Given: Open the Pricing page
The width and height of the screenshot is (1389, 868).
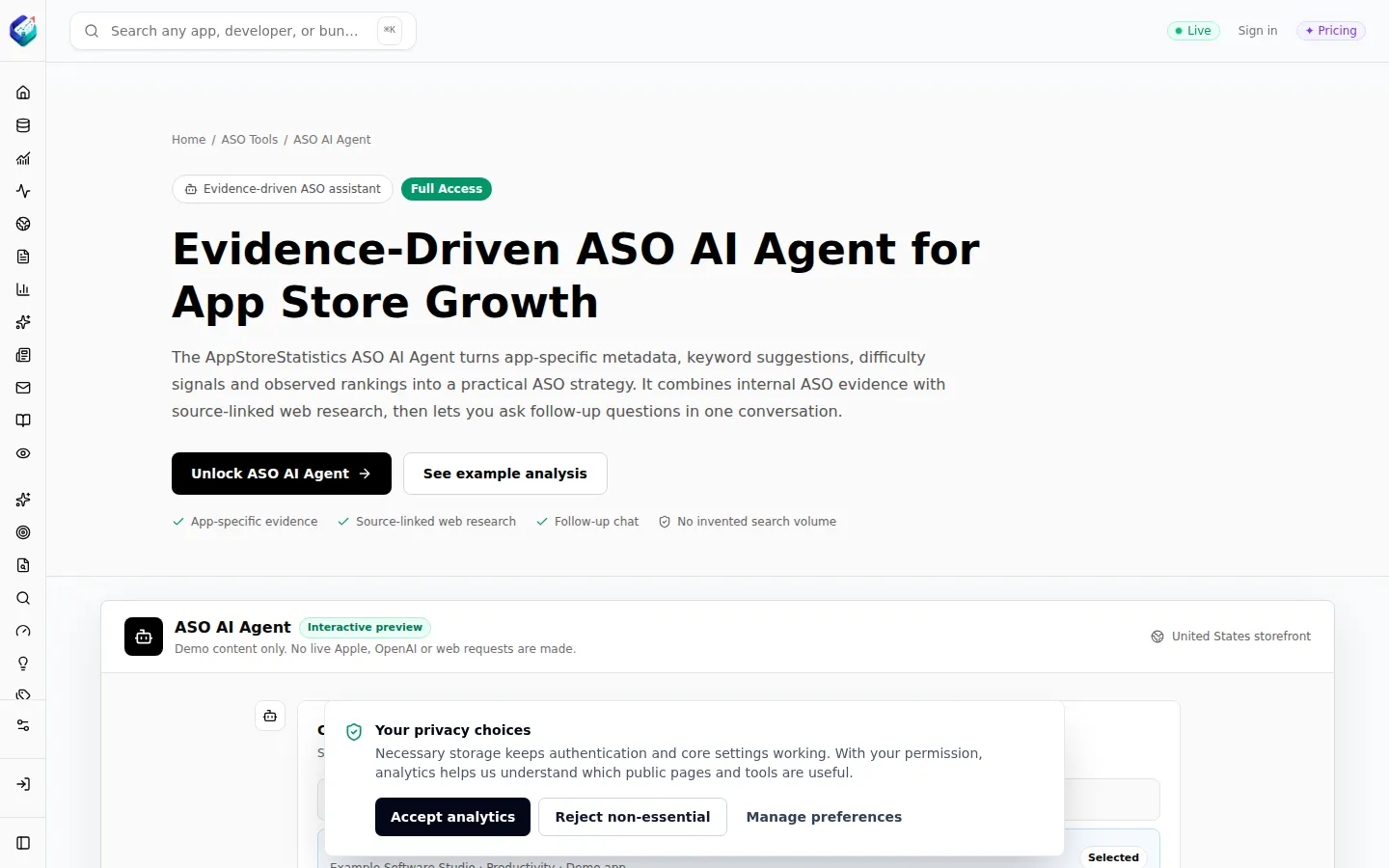Looking at the screenshot, I should (x=1331, y=31).
